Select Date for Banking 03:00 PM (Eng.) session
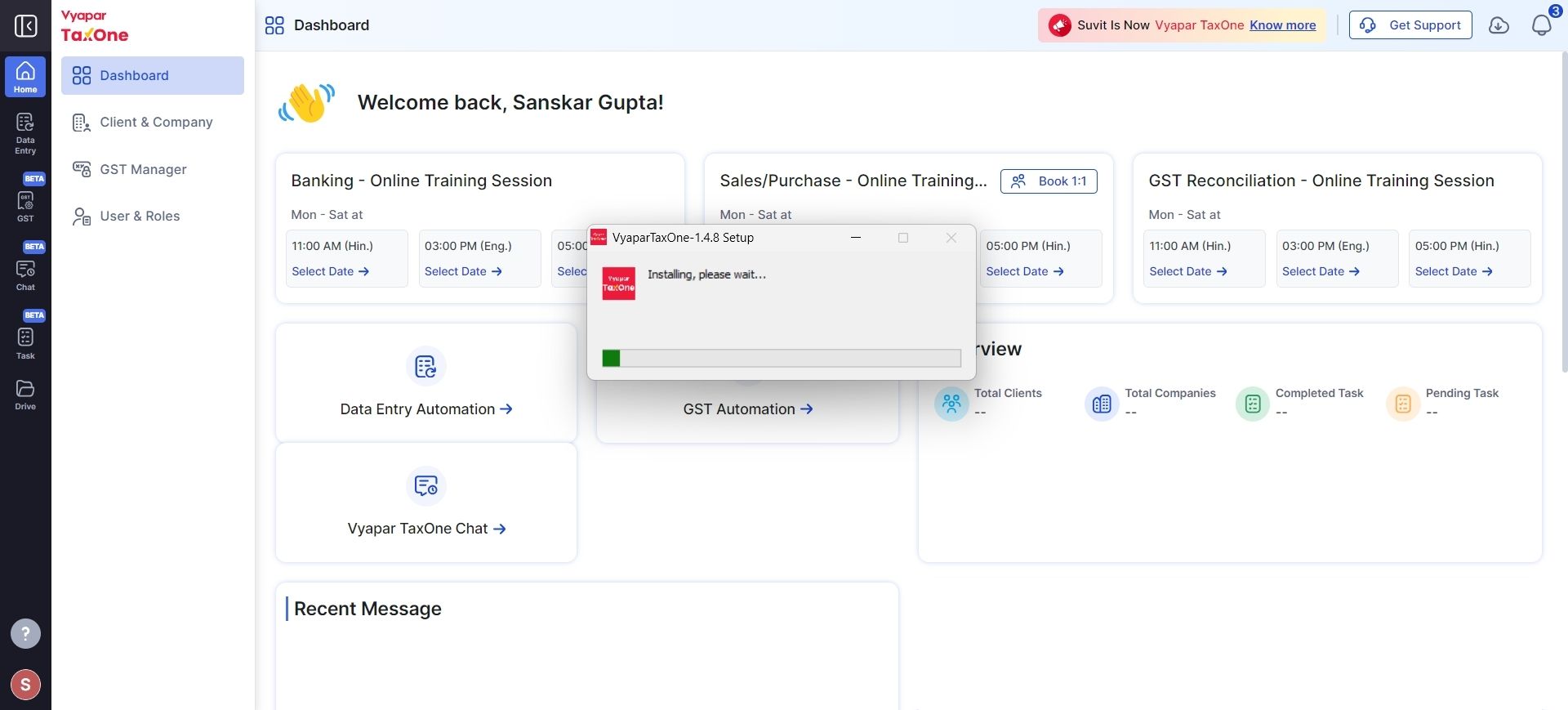The height and width of the screenshot is (710, 1568). [x=463, y=271]
